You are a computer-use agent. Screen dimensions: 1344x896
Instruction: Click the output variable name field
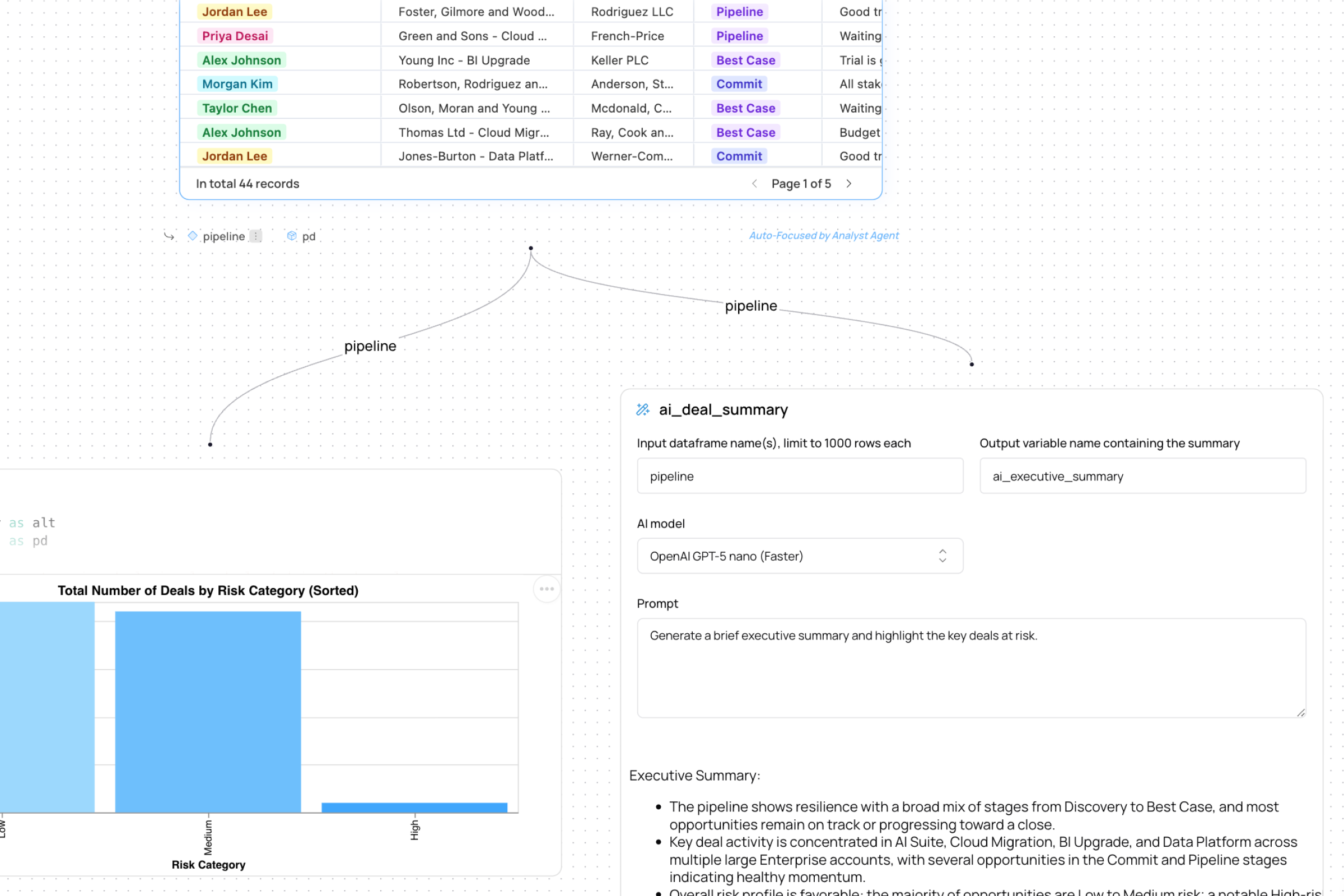point(1142,476)
